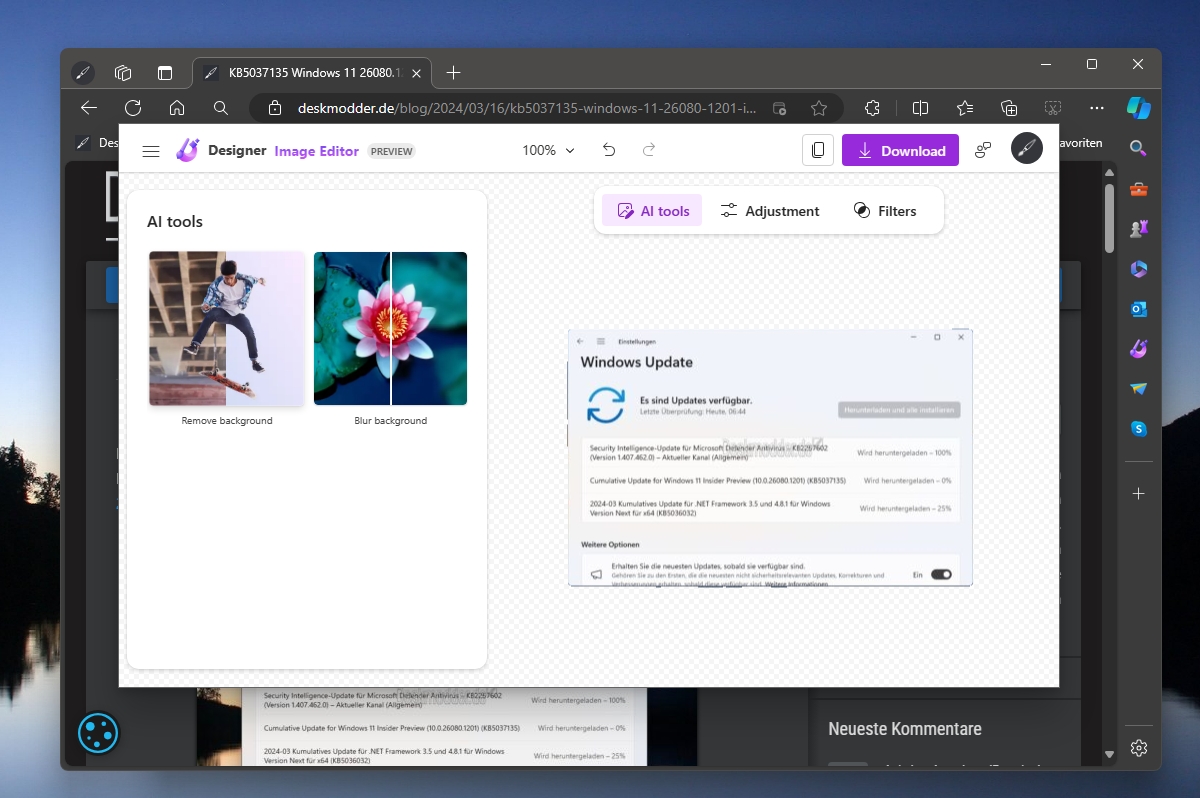
Task: Open the Extensions puzzle icon
Action: [872, 108]
